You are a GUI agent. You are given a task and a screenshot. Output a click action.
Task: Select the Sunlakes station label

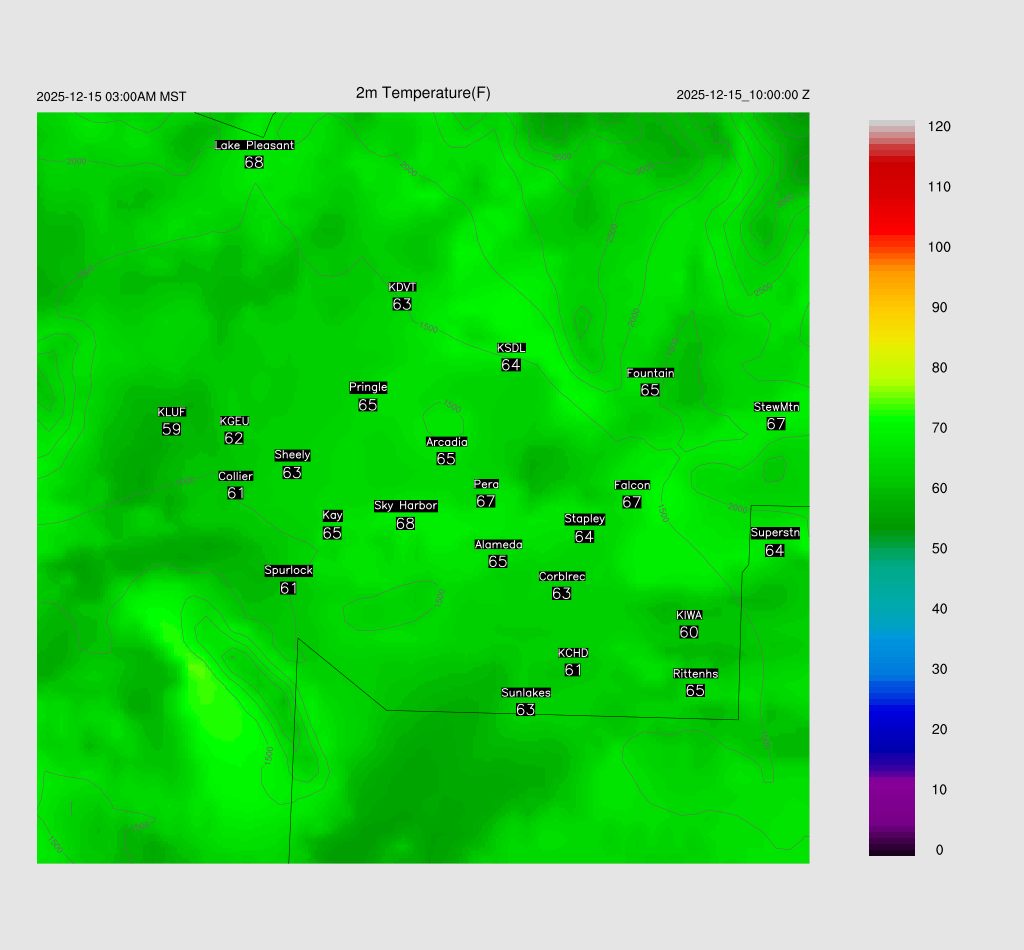[526, 693]
